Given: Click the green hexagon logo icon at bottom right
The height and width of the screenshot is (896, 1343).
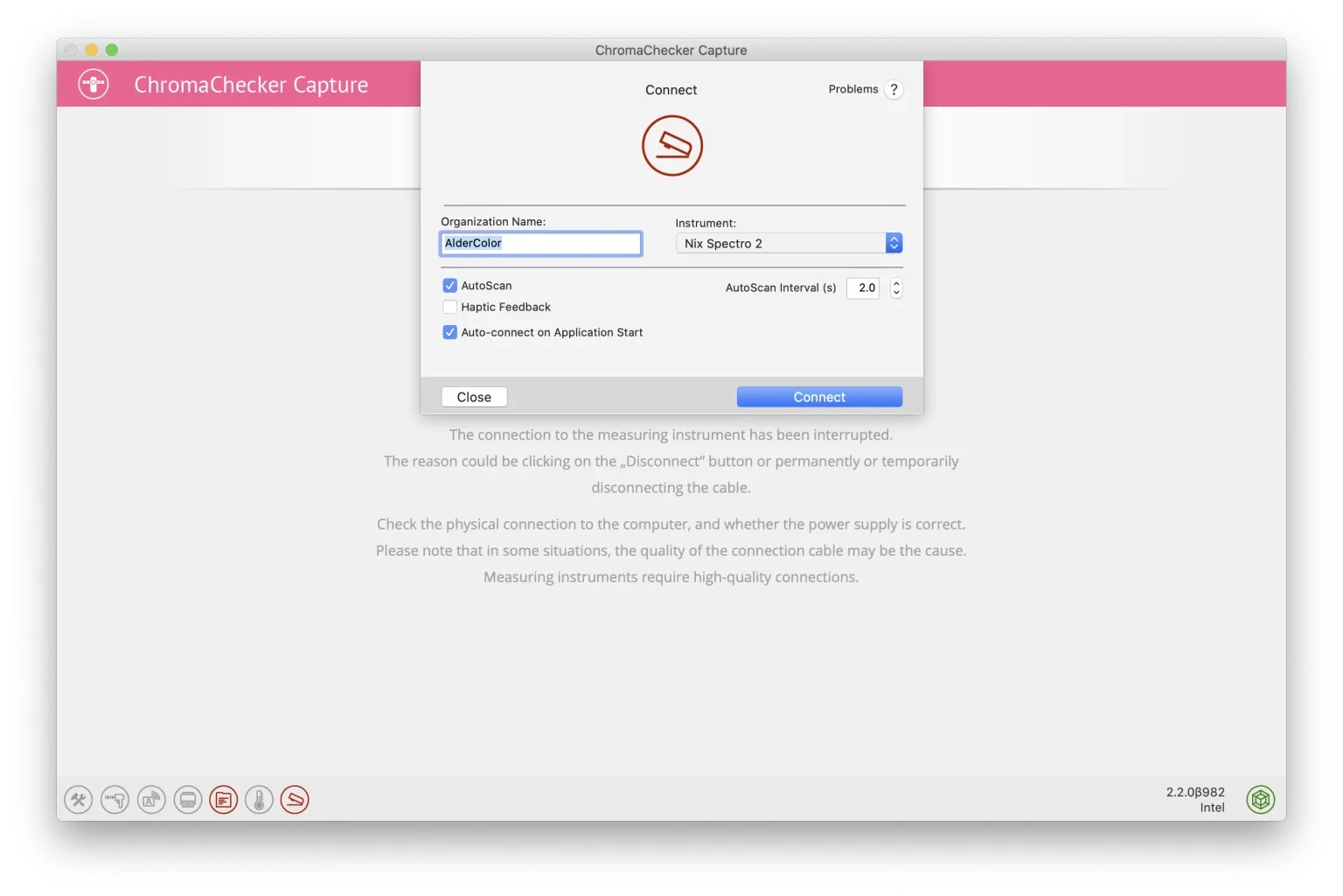Looking at the screenshot, I should [x=1261, y=800].
